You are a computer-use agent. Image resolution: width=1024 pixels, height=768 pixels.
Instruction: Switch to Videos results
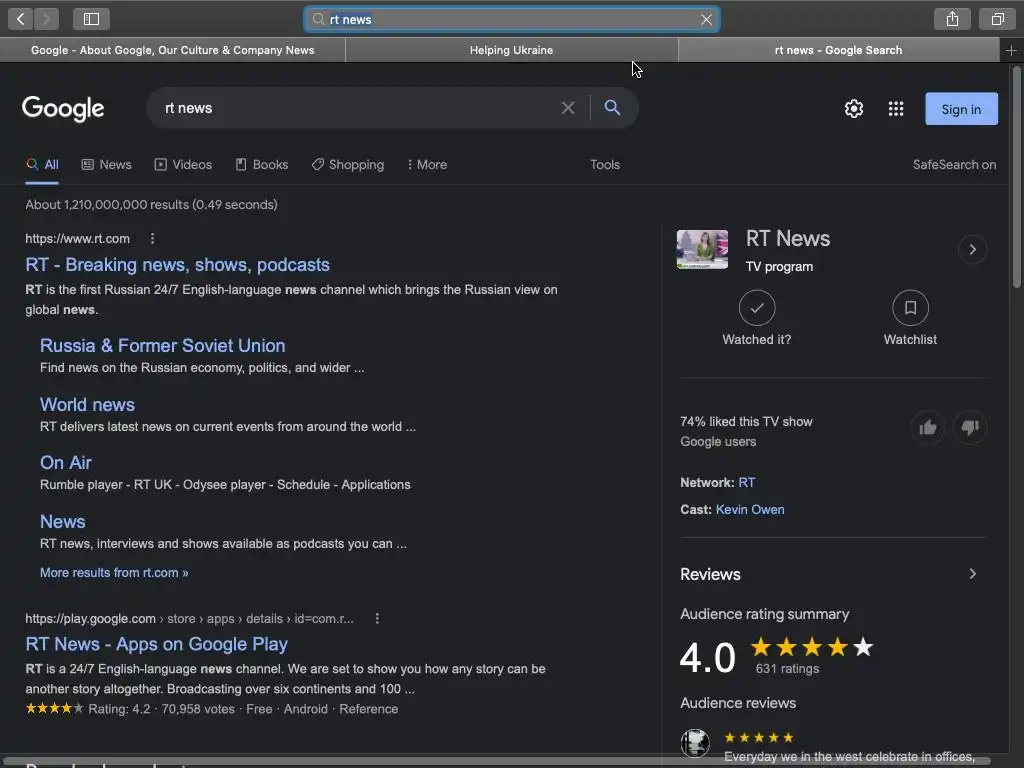(x=184, y=165)
